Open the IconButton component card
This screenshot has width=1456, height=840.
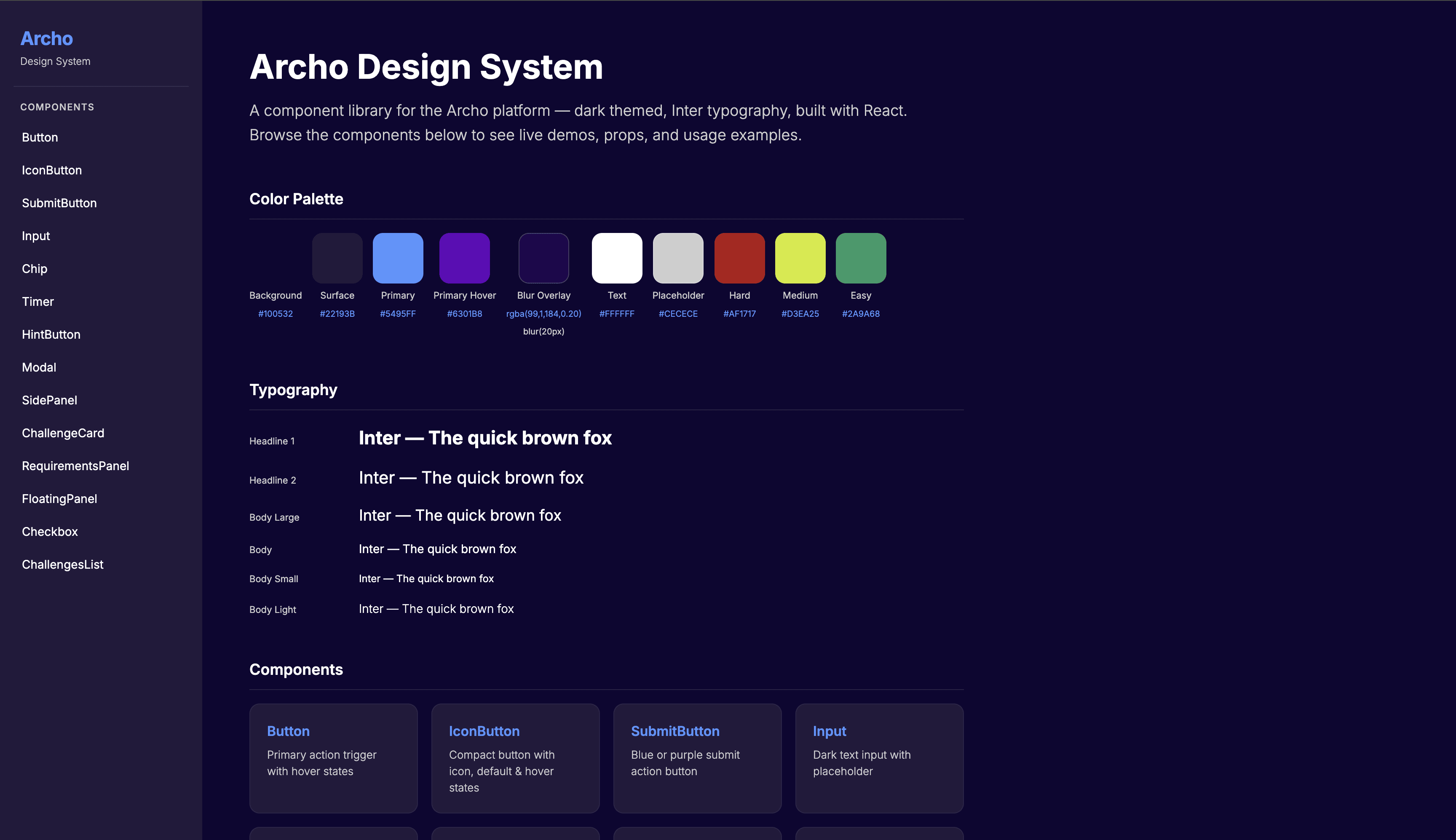515,757
